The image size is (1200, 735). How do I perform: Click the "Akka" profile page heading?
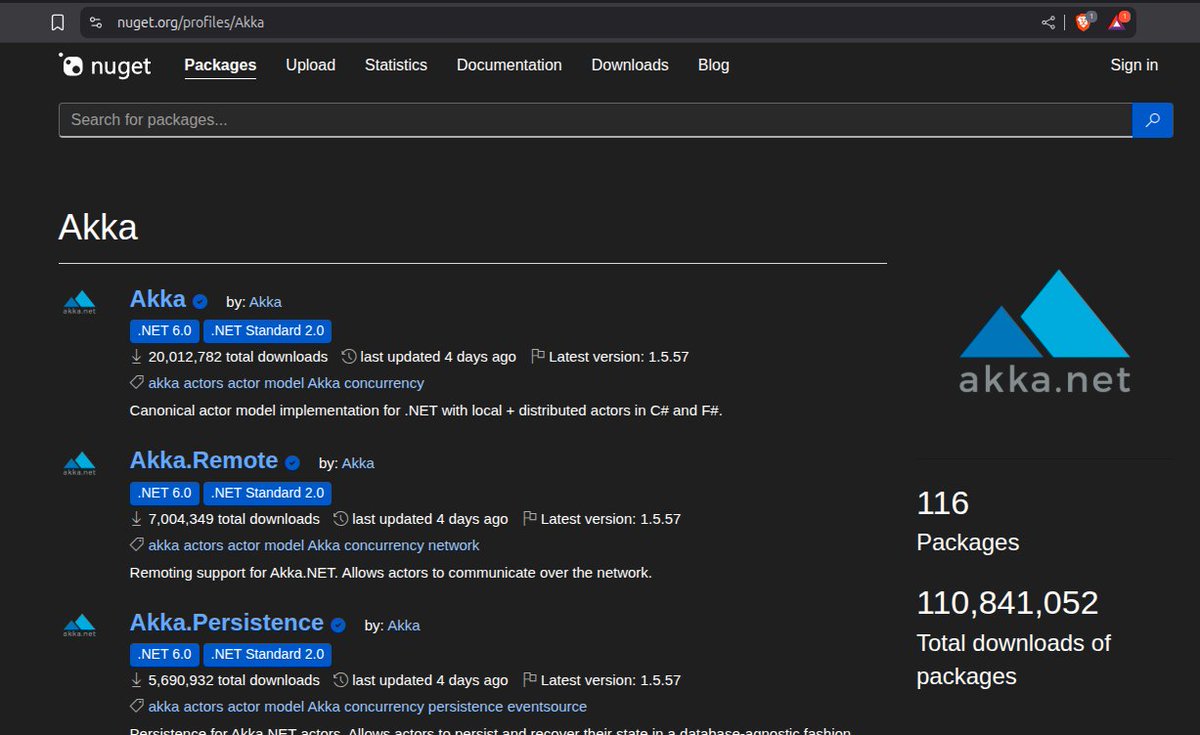click(x=98, y=227)
